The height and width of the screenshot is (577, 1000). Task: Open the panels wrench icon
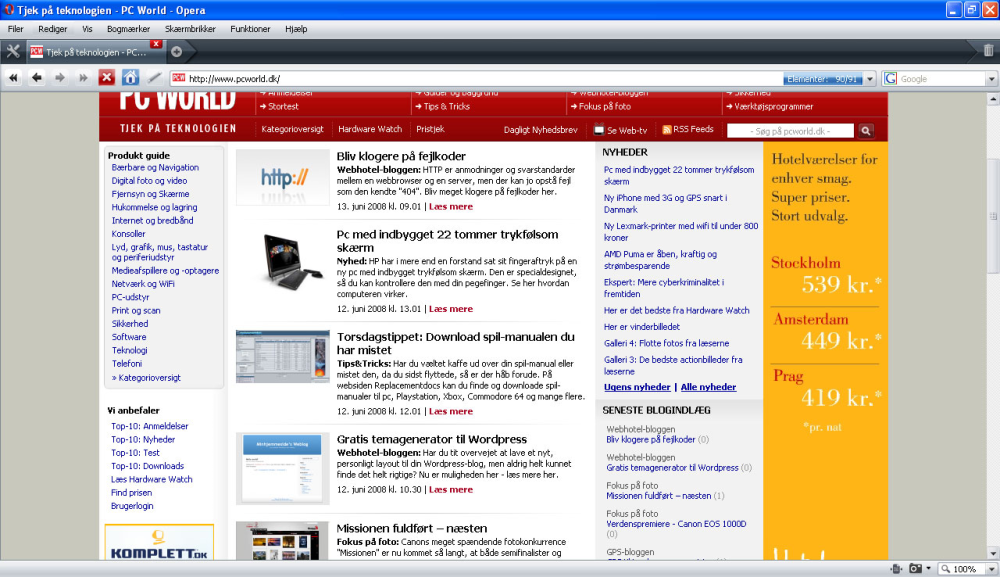pos(13,52)
